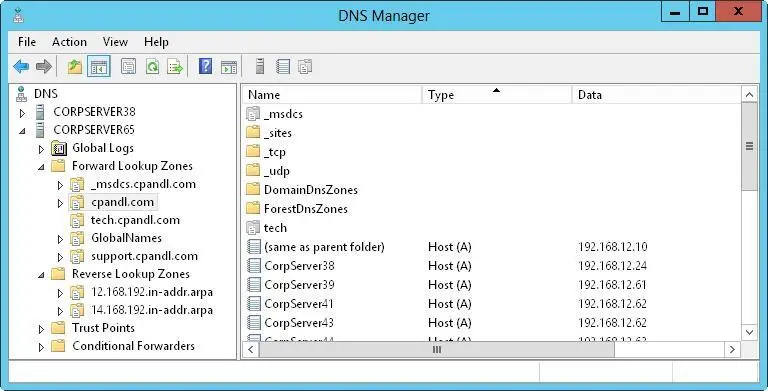Select the support.cpandl.com tree item
The height and width of the screenshot is (391, 768).
coord(144,256)
